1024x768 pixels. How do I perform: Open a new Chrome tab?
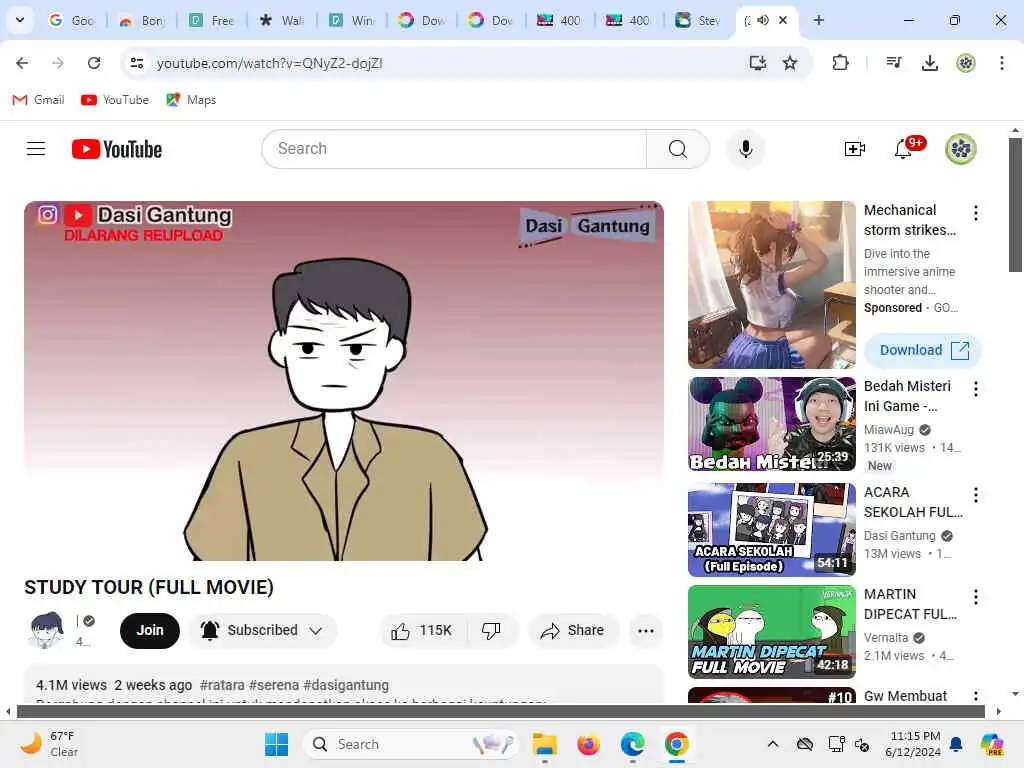click(818, 20)
